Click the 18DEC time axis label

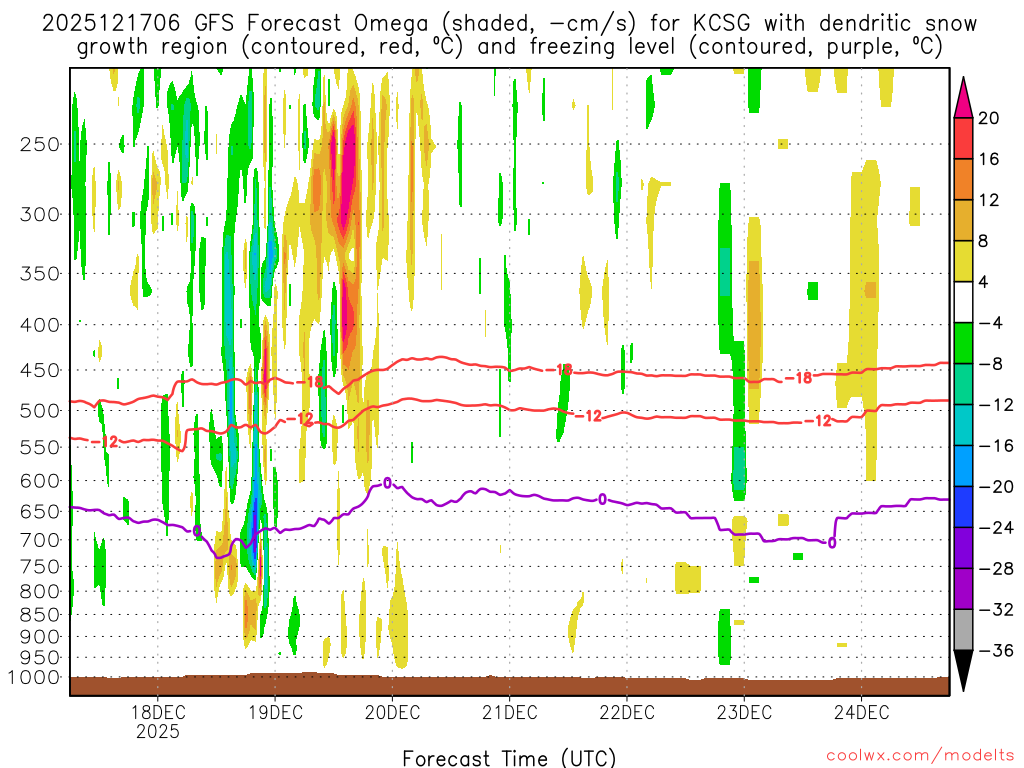158,712
